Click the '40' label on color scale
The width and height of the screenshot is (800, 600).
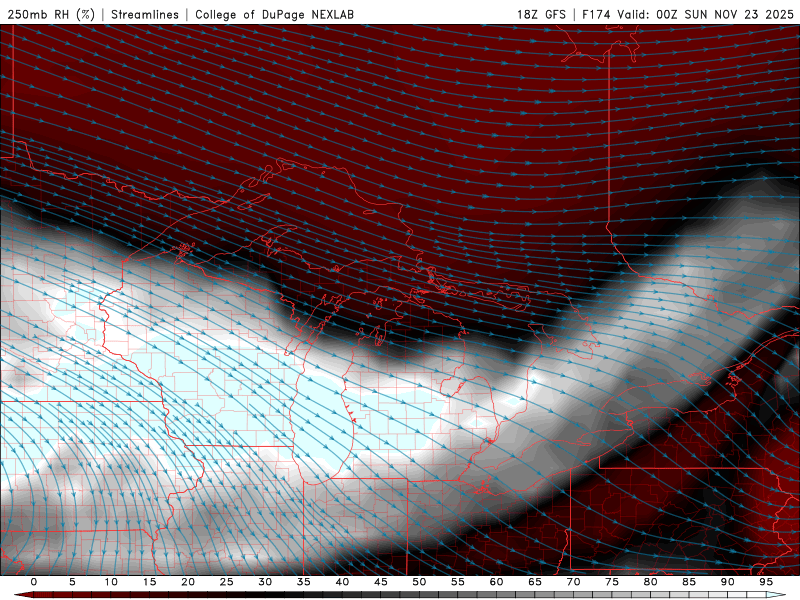coord(342,582)
